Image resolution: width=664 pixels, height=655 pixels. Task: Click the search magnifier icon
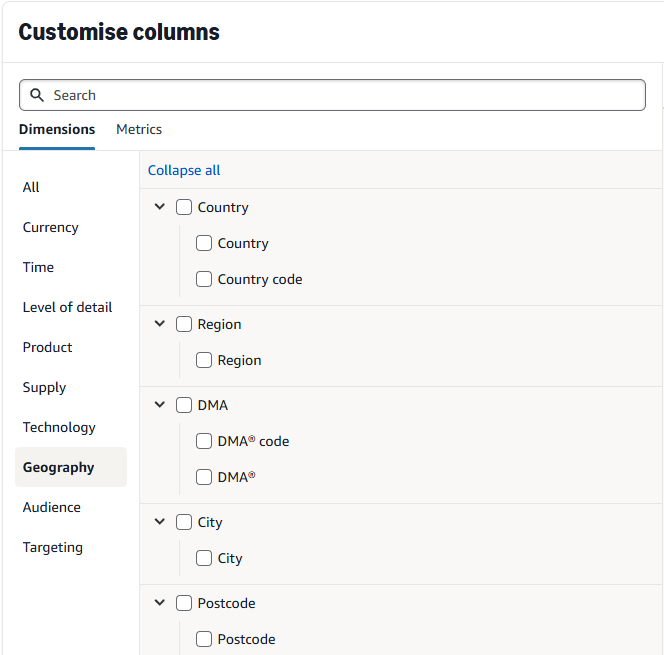pyautogui.click(x=37, y=95)
